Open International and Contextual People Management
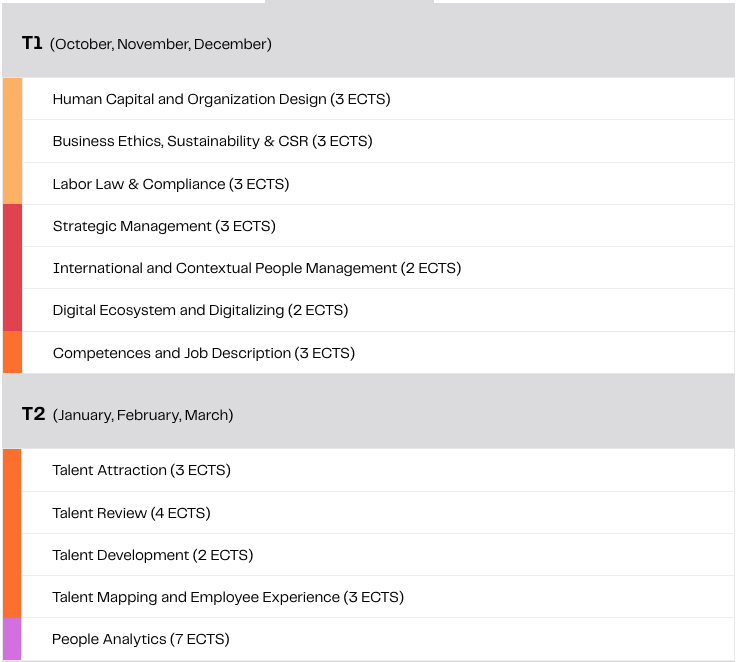 [x=256, y=268]
